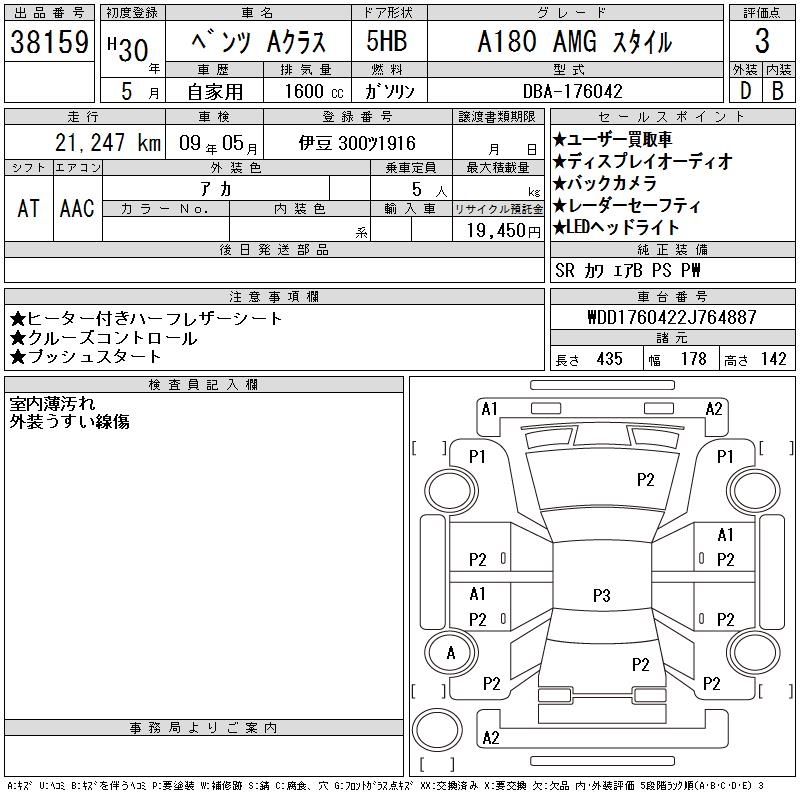Viewport: 800px width, 800px height.
Task: Click the lot number 38159
Action: coord(49,41)
